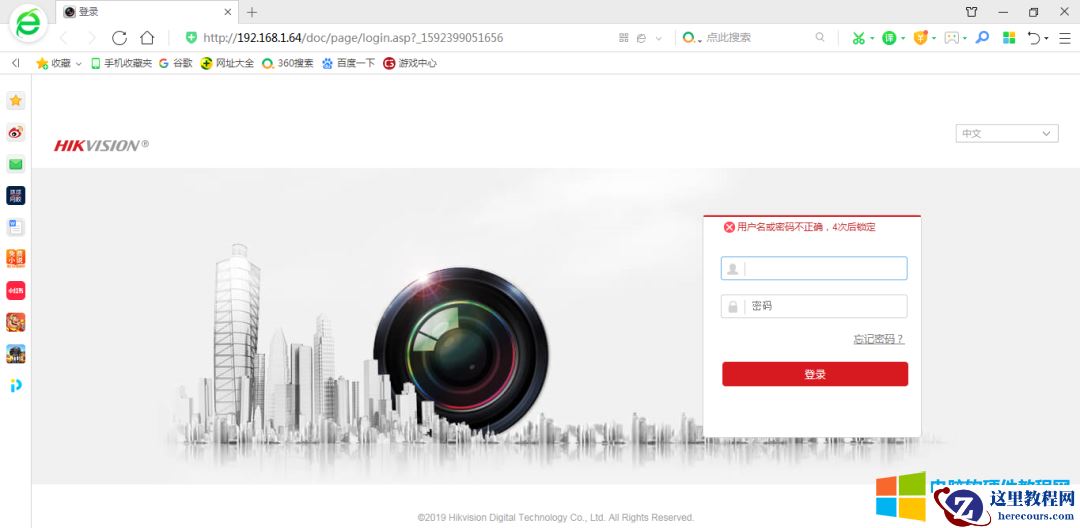The height and width of the screenshot is (528, 1080).
Task: Open the 谷歌 bookmark
Action: pos(176,63)
